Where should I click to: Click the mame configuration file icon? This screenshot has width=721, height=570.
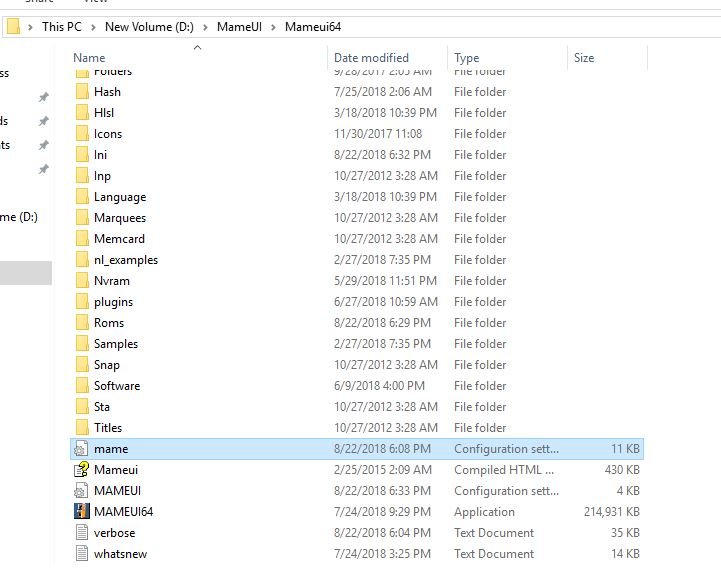81,449
